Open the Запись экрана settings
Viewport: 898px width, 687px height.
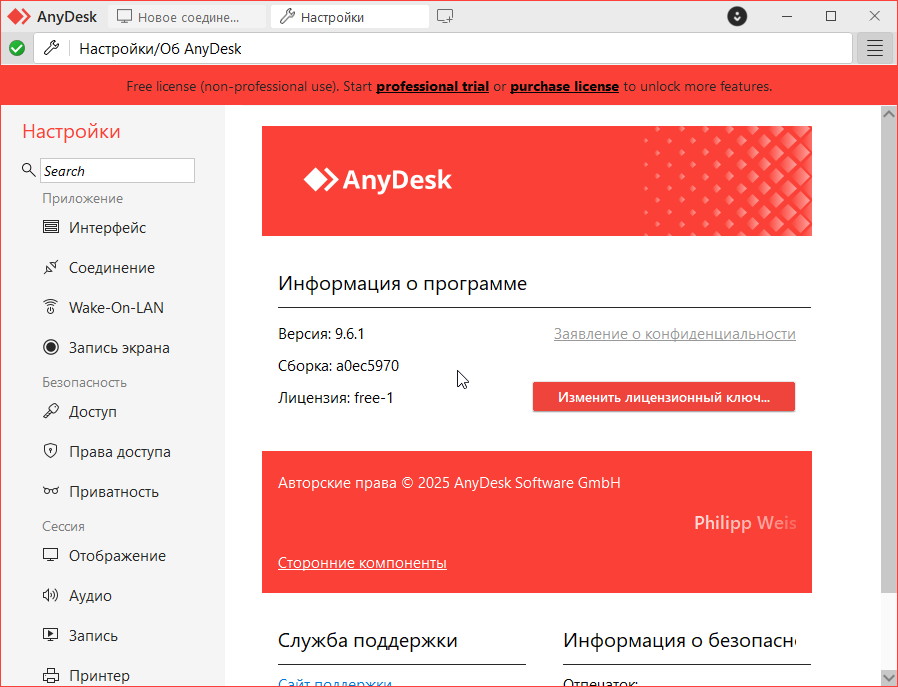[118, 348]
